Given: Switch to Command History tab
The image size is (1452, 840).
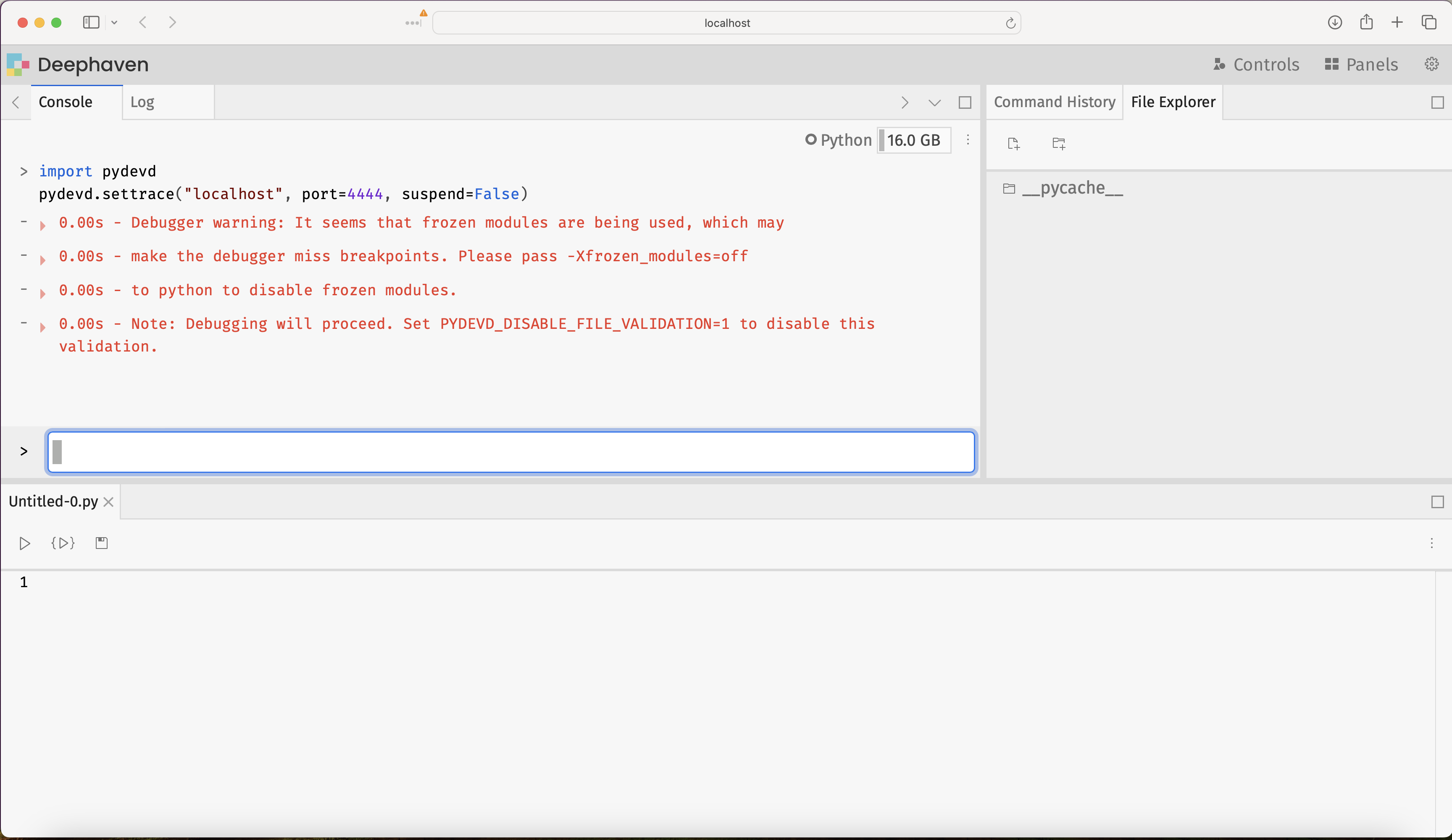Looking at the screenshot, I should 1054,102.
